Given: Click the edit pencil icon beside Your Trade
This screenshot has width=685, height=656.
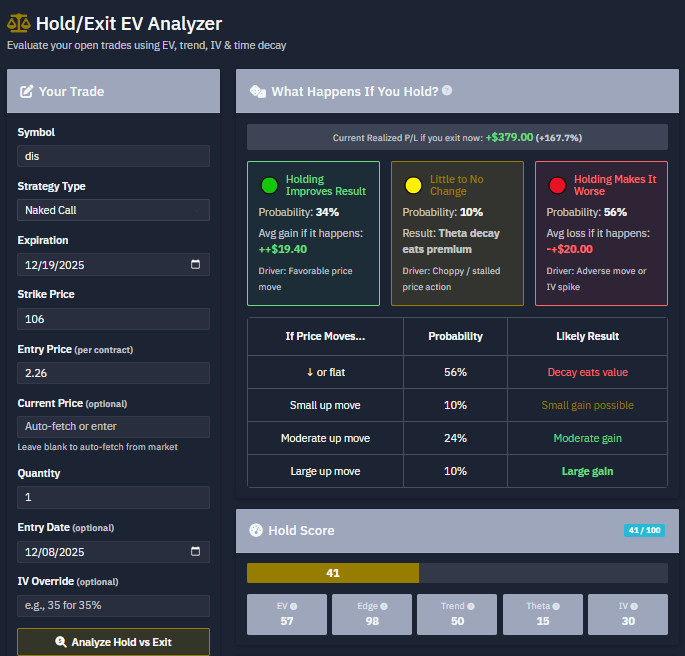Looking at the screenshot, I should tap(26, 91).
